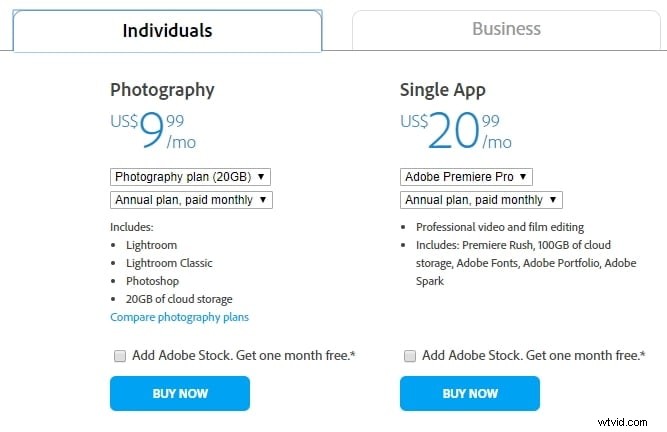Tick Adobe Stock checkbox under Photography
Image resolution: width=667 pixels, height=432 pixels.
pyautogui.click(x=120, y=356)
